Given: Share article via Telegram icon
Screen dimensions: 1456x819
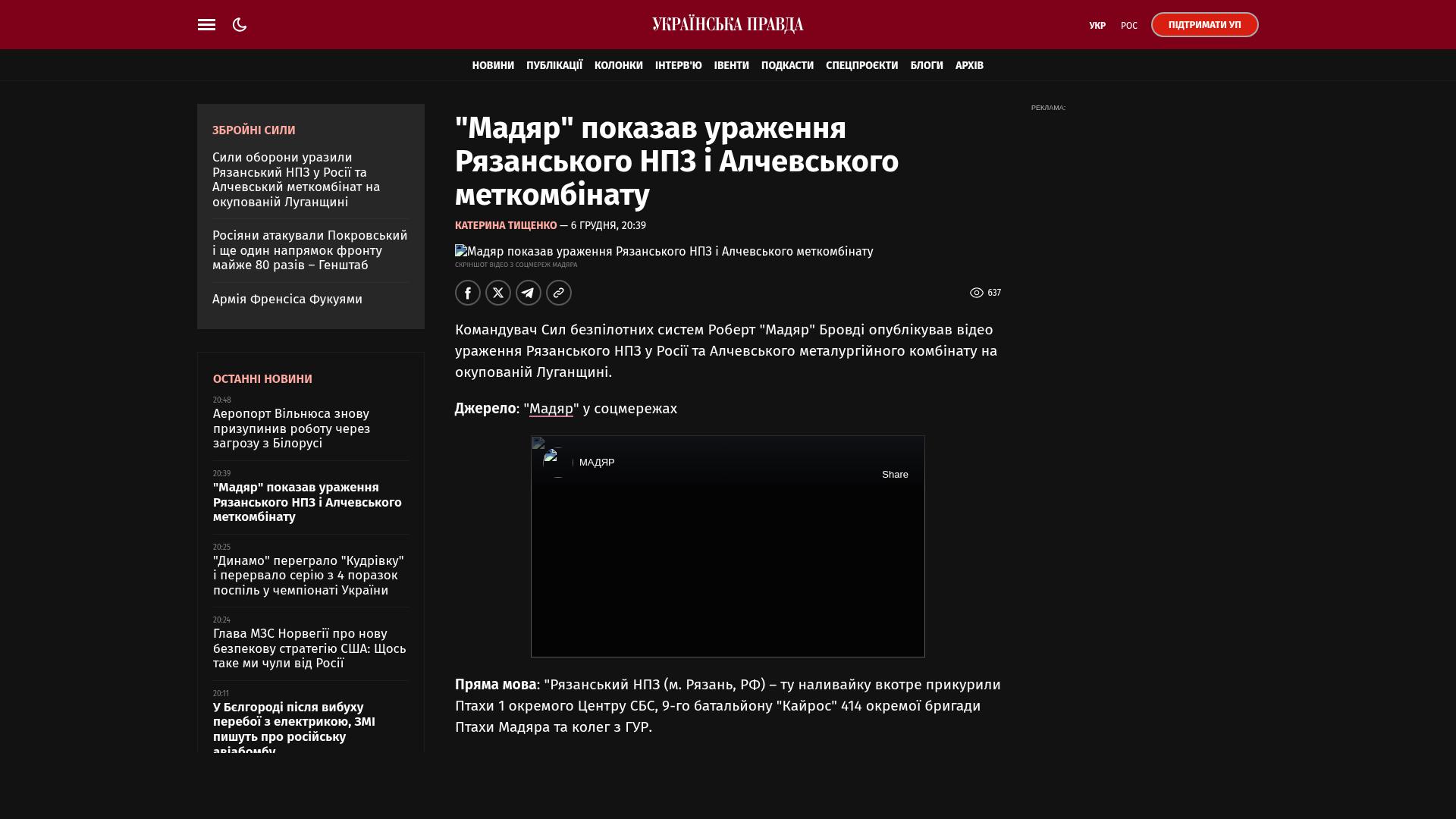Looking at the screenshot, I should tap(529, 293).
